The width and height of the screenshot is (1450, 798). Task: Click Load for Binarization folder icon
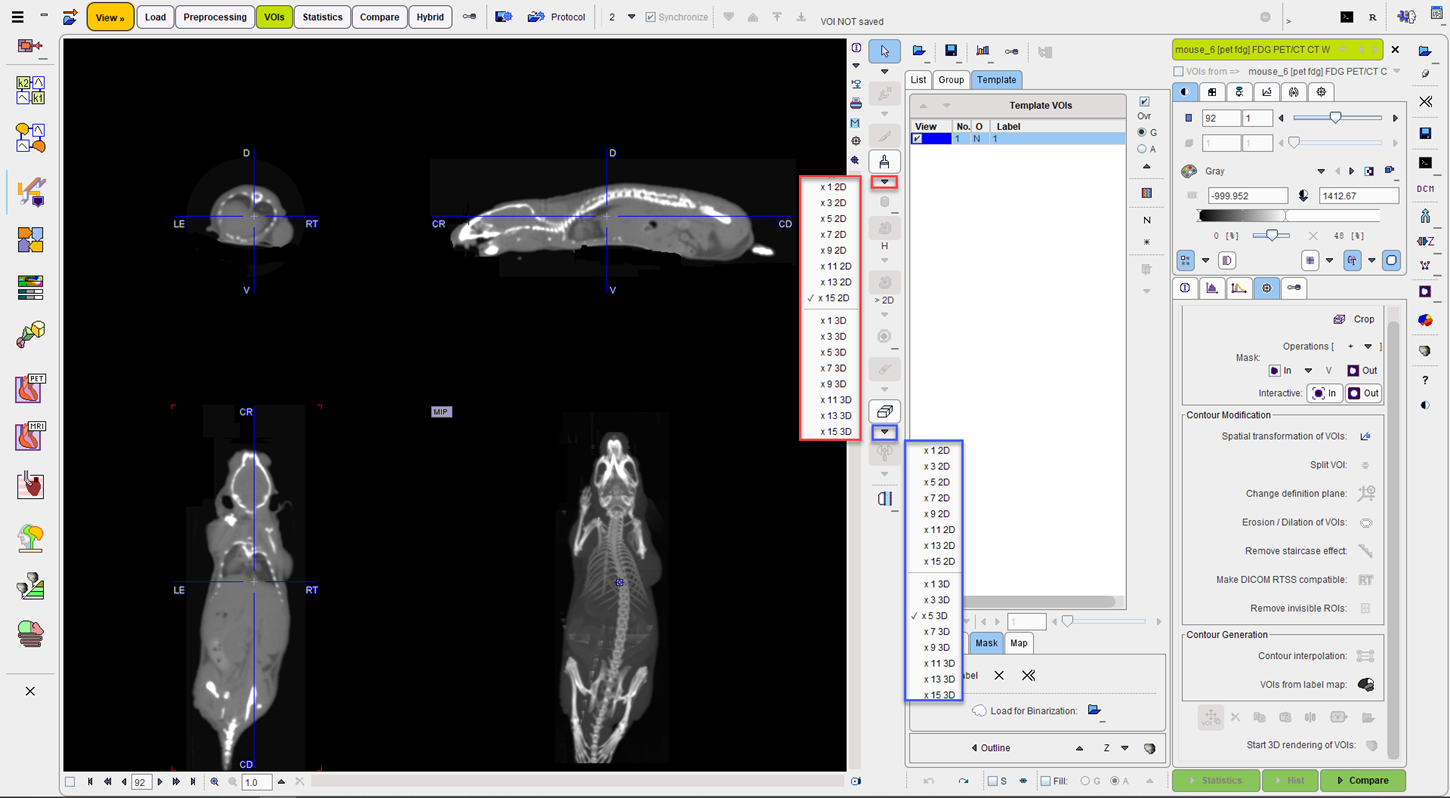(x=1094, y=710)
